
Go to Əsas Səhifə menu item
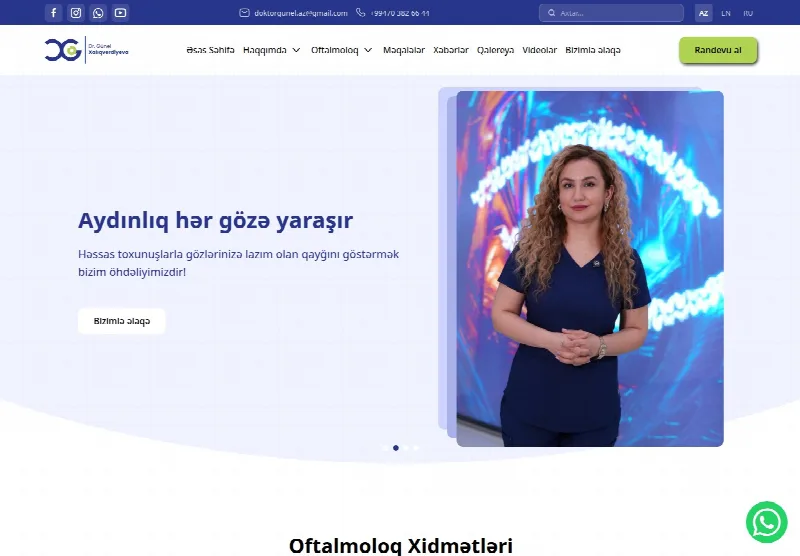tap(210, 50)
